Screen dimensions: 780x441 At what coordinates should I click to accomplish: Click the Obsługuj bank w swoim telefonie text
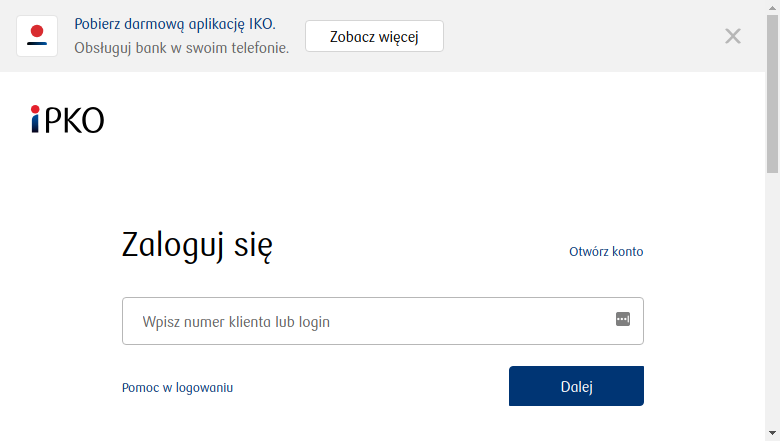click(x=182, y=48)
